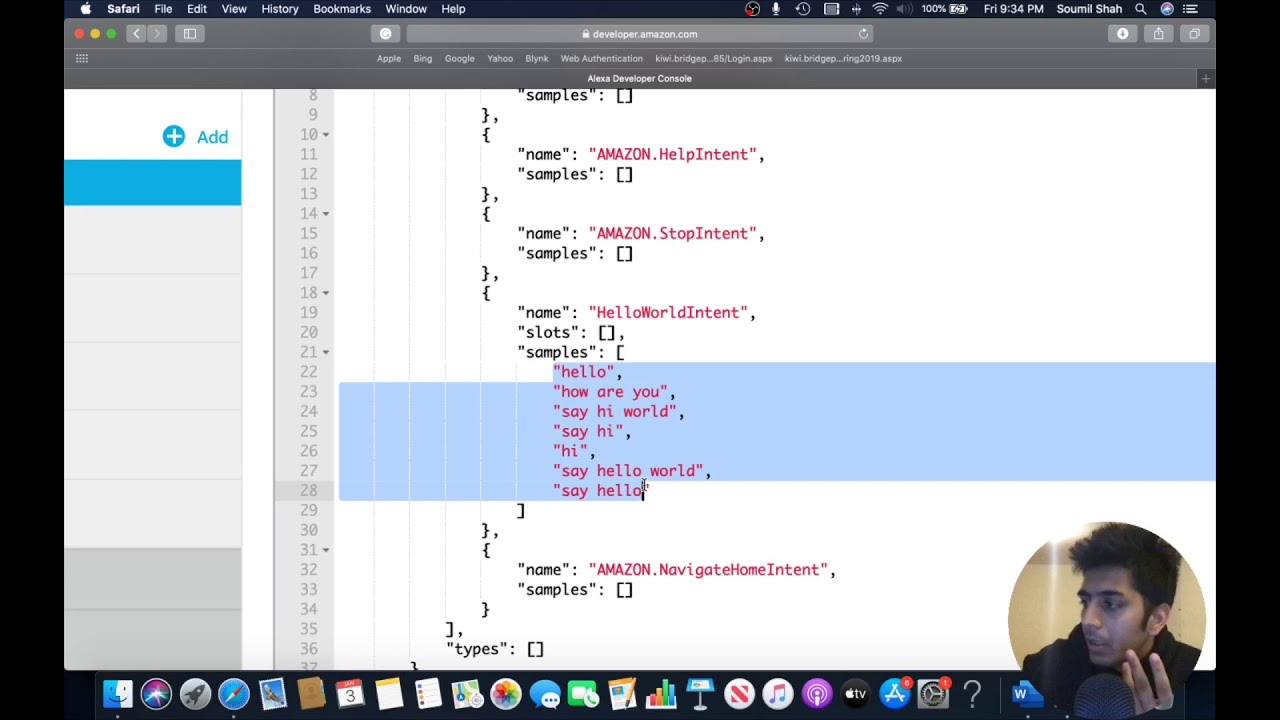Open Safari downloads button
This screenshot has width=1280, height=720.
1122,34
